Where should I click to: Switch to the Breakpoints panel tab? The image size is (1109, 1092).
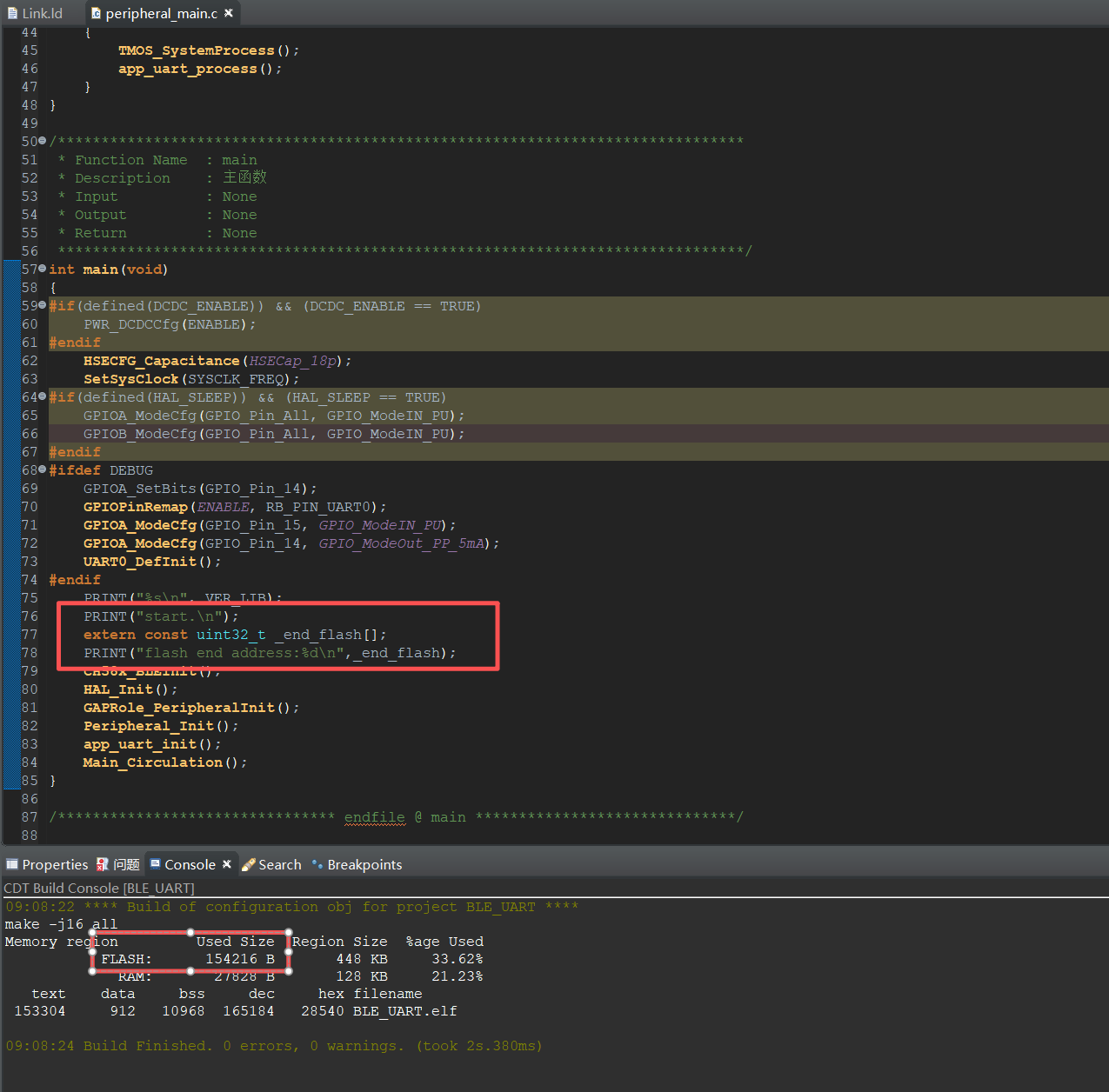364,864
